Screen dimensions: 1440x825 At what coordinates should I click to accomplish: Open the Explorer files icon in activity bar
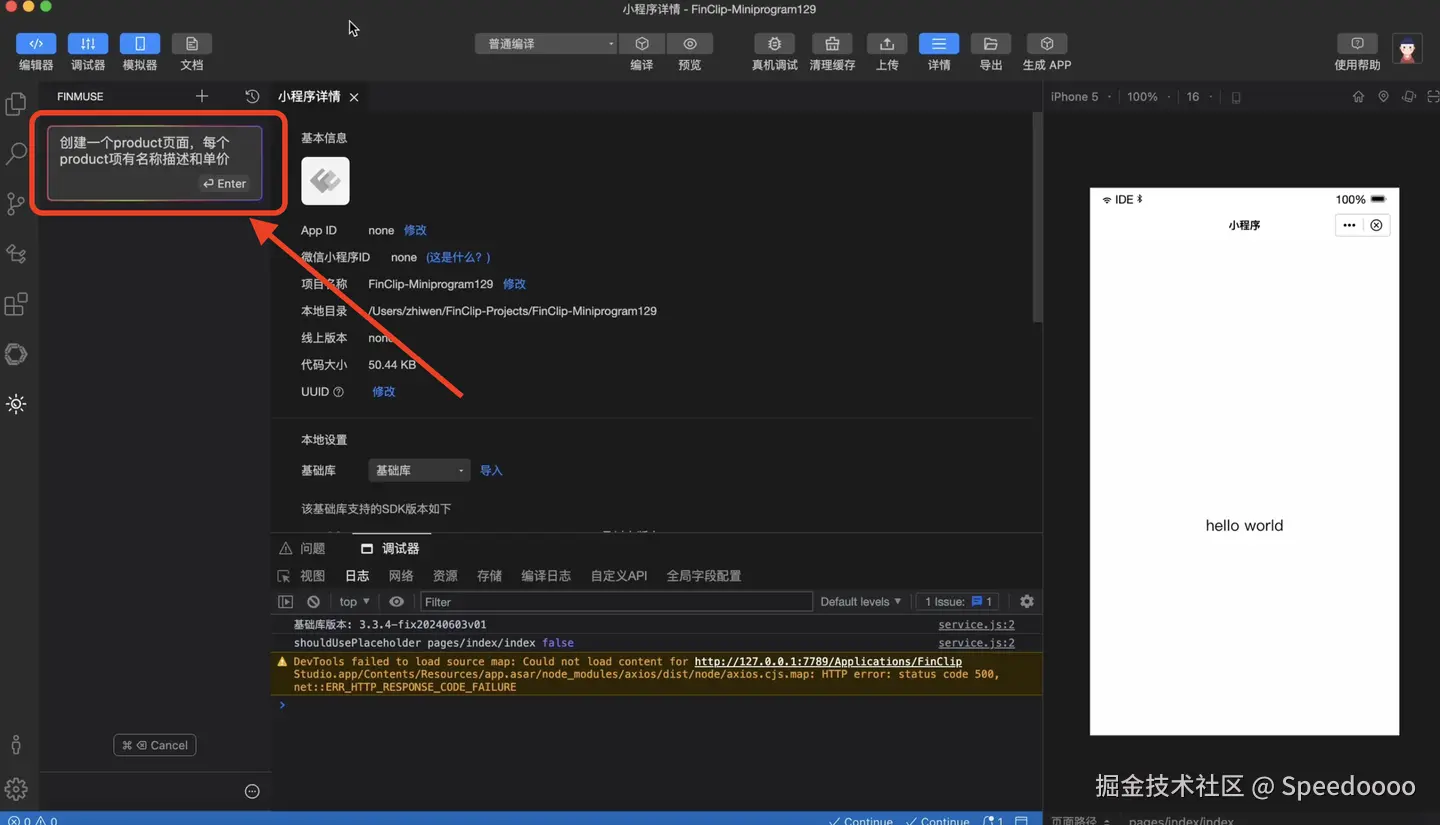click(x=16, y=104)
